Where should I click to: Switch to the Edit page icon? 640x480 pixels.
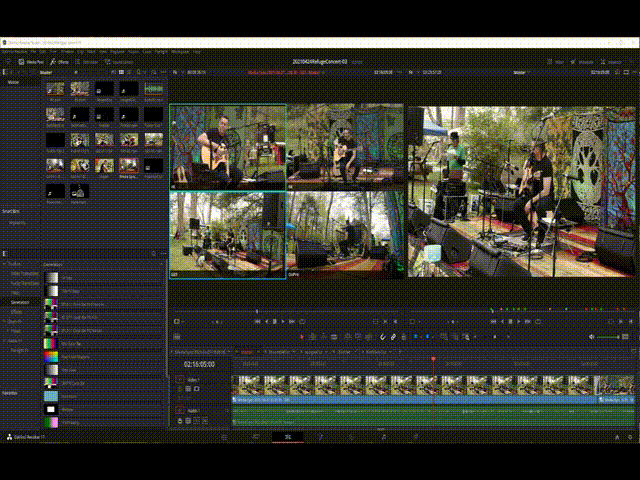click(x=288, y=438)
